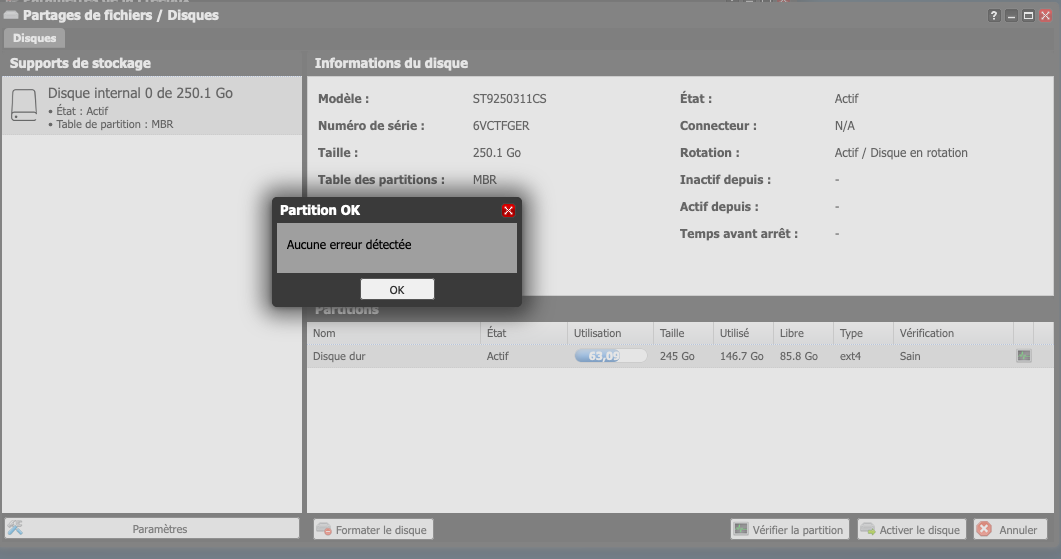Click the hard disk icon in storage list
Screen dimensions: 1061x559
pyautogui.click(x=24, y=106)
